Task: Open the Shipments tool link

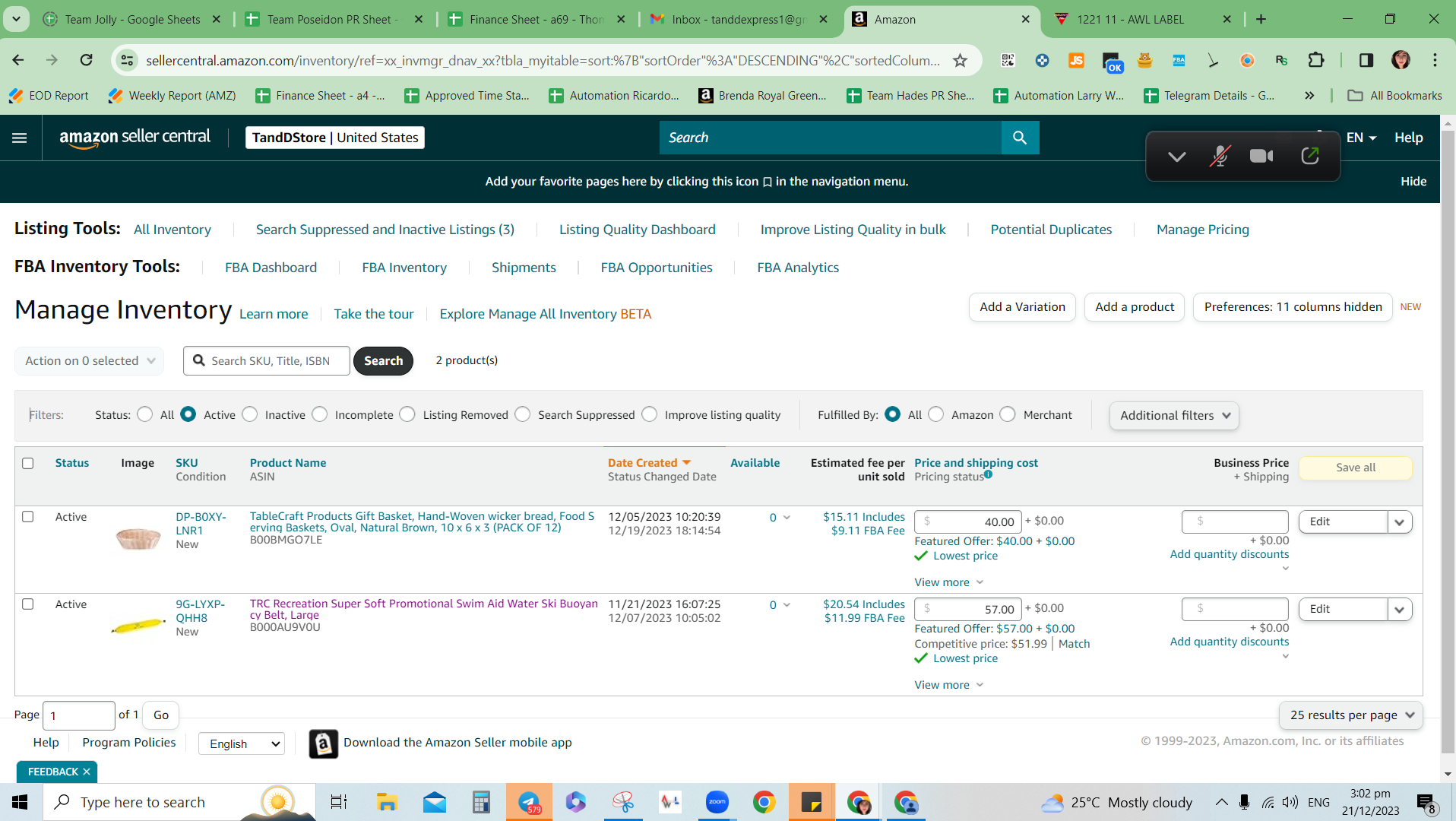Action: pos(524,268)
